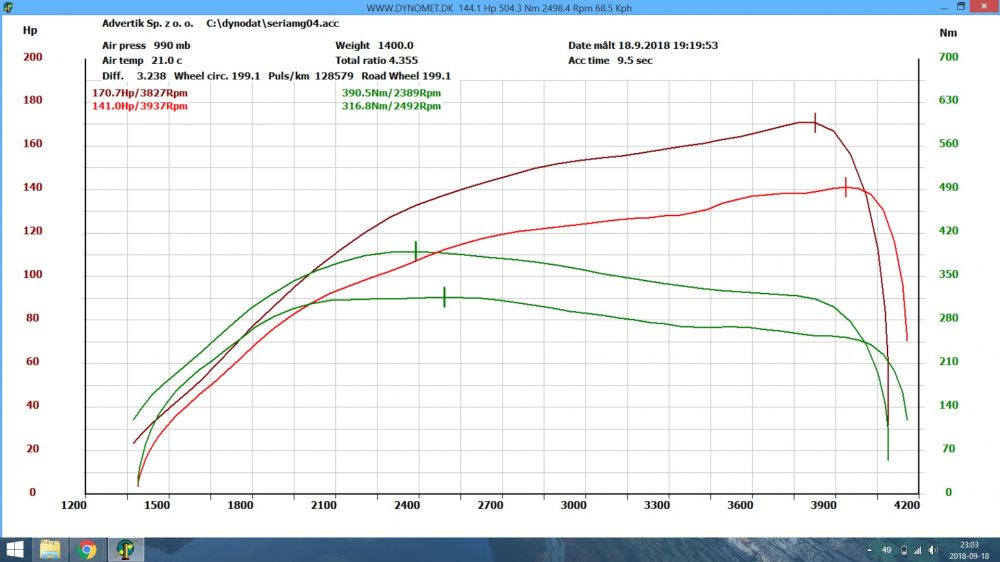Click the Dynomet icon in the title bar
1000x562 pixels.
(x=8, y=8)
